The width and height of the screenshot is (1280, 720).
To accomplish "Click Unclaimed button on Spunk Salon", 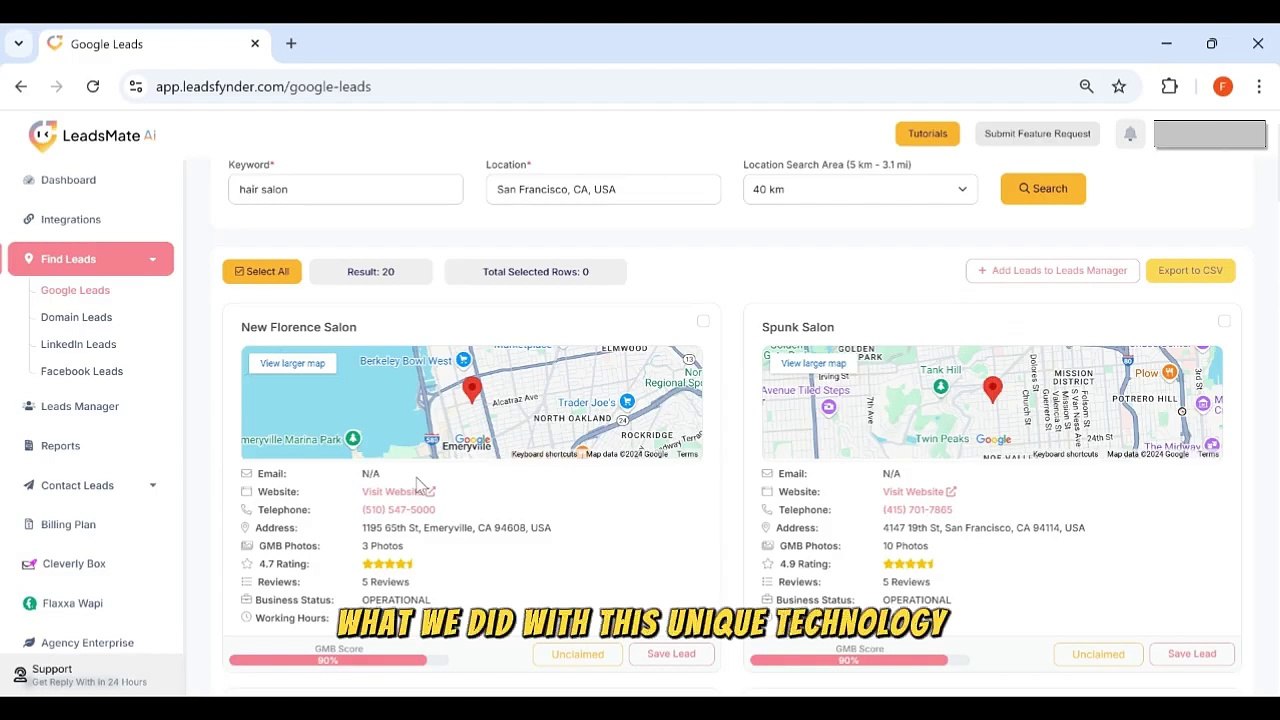I will 1098,654.
